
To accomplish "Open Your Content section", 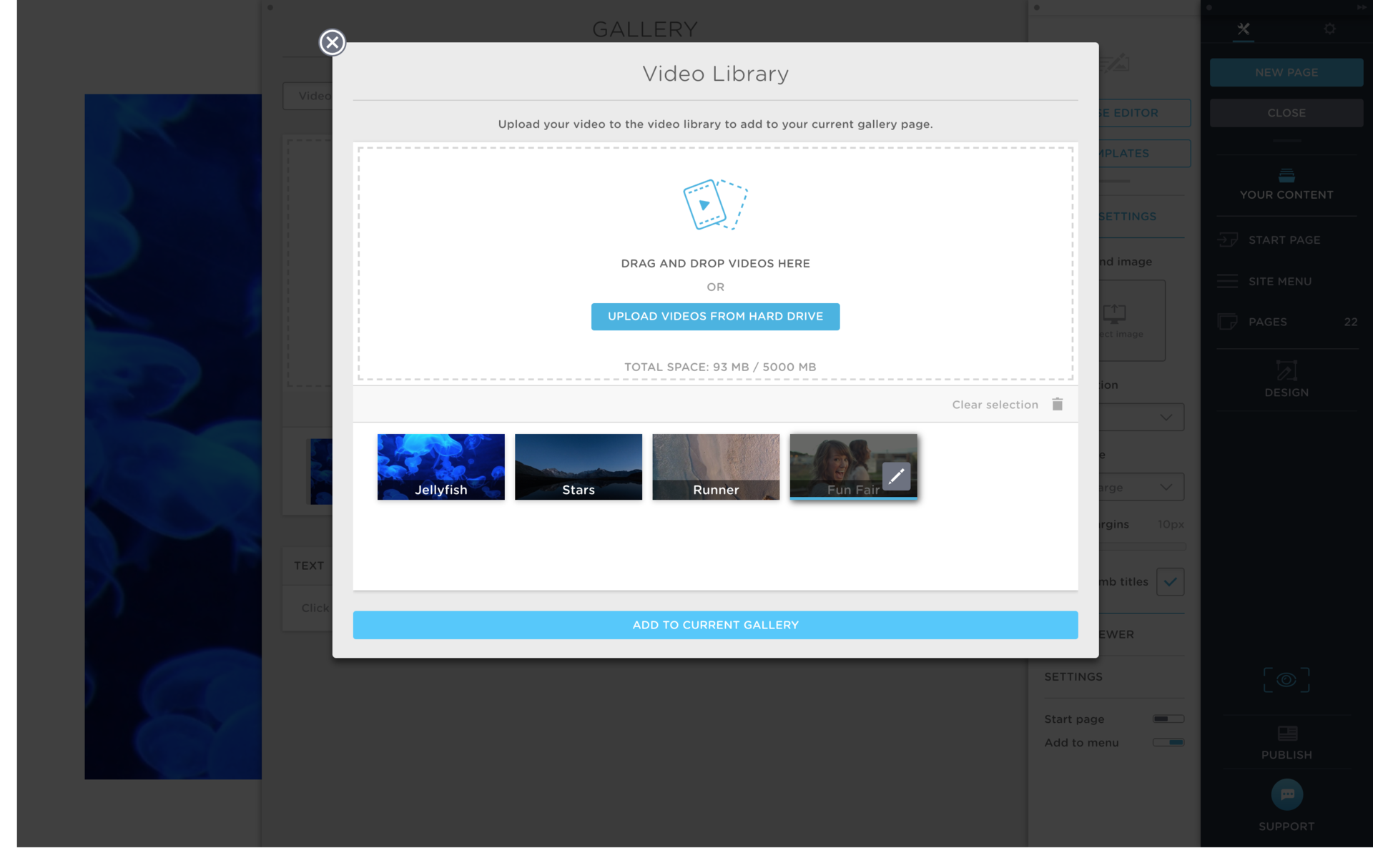I will pos(1286,184).
